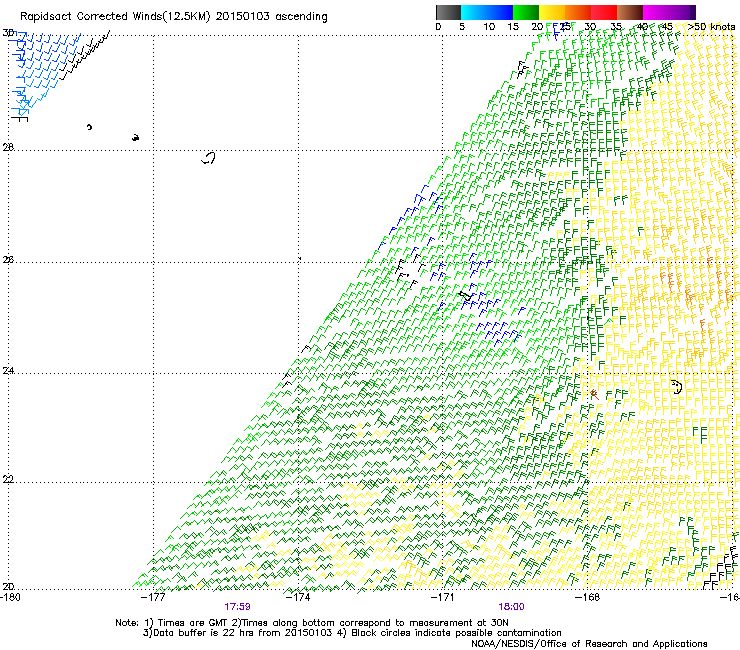The height and width of the screenshot is (650, 740).
Task: Click the brown 35-40 knots legend segment
Action: tap(630, 12)
